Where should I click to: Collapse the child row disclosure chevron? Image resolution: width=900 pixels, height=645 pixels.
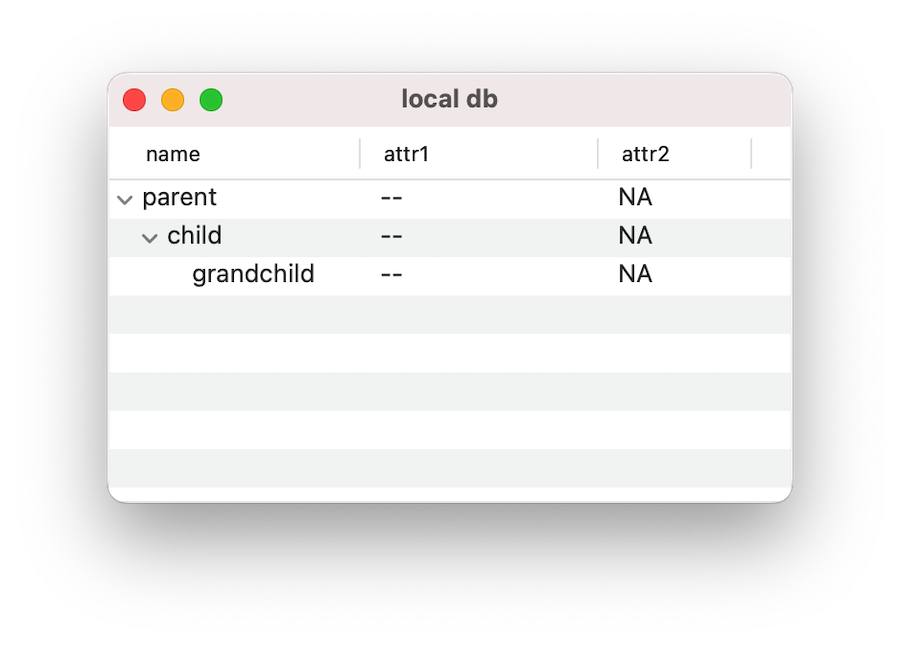point(150,237)
